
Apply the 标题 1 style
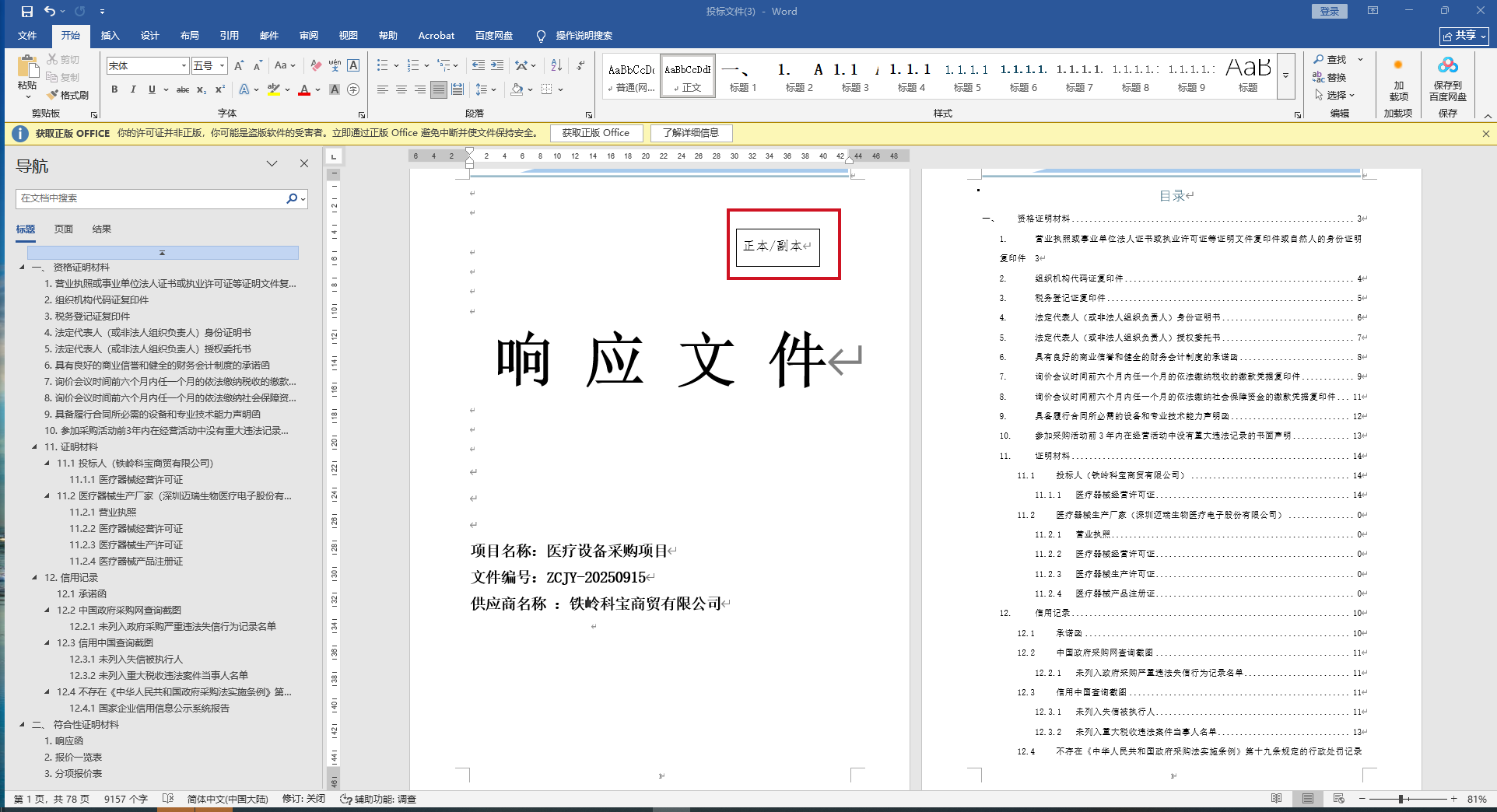click(x=743, y=76)
